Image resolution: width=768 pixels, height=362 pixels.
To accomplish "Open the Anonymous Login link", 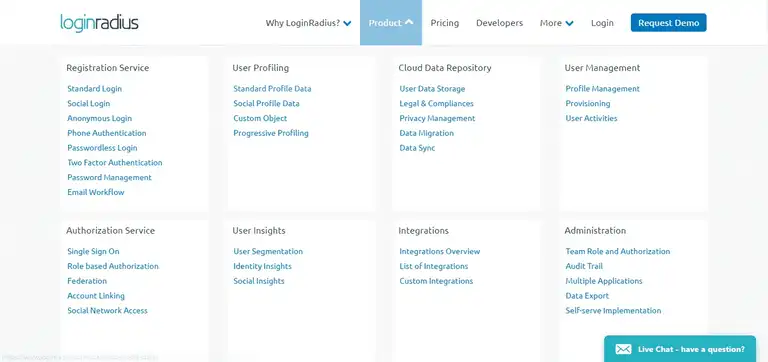I will pos(99,118).
